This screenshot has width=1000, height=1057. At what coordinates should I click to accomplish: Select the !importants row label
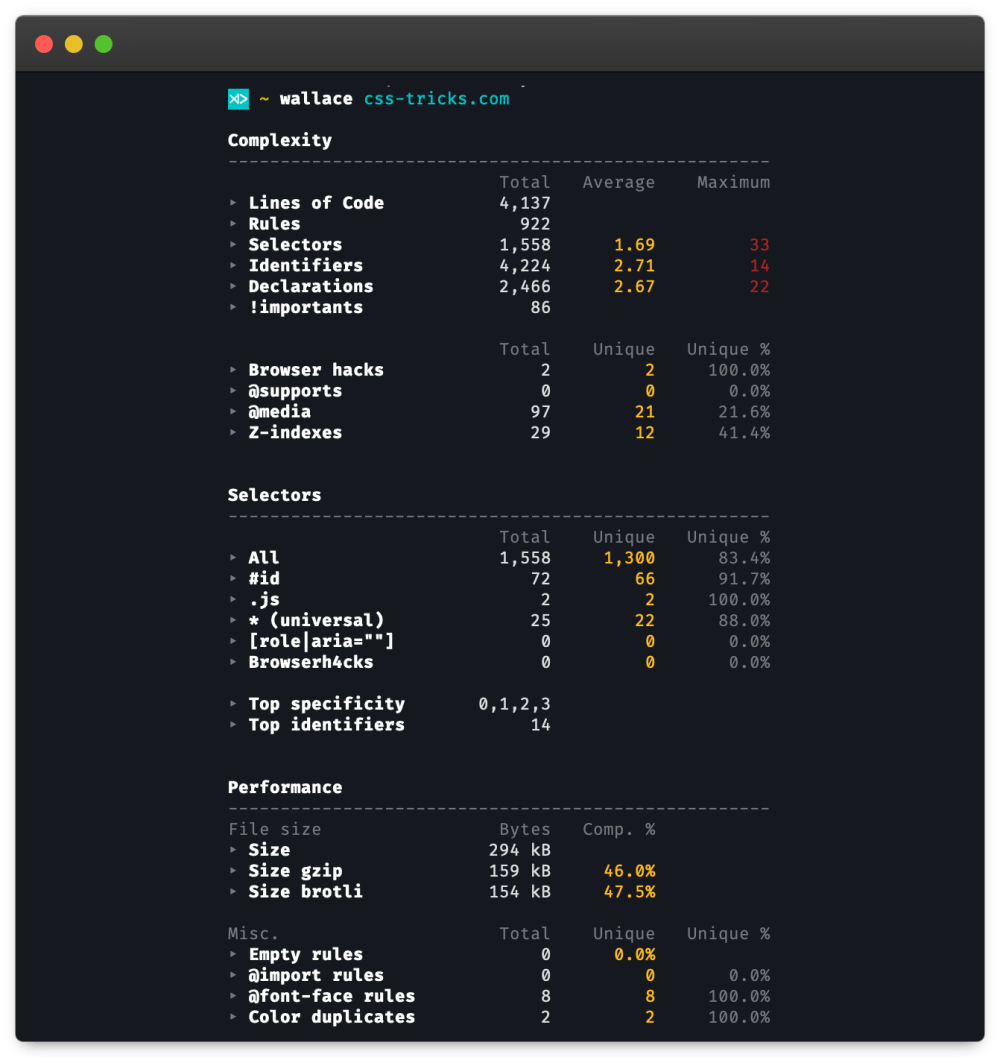(305, 307)
